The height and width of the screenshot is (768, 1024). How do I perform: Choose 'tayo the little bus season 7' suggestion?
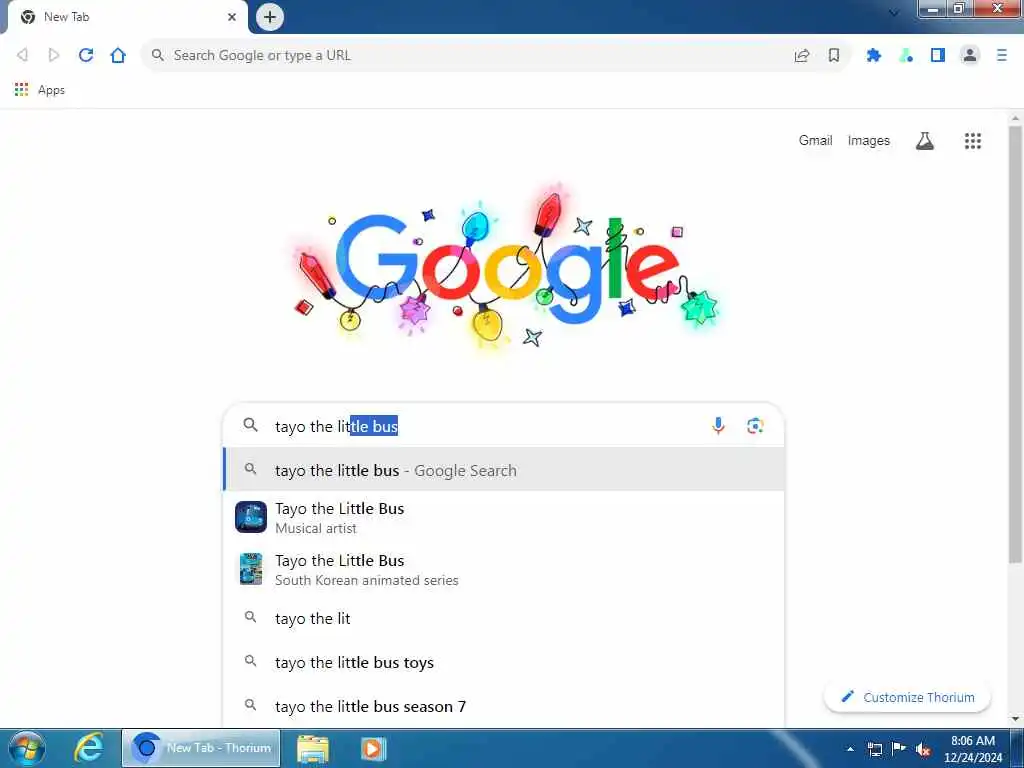coord(504,706)
